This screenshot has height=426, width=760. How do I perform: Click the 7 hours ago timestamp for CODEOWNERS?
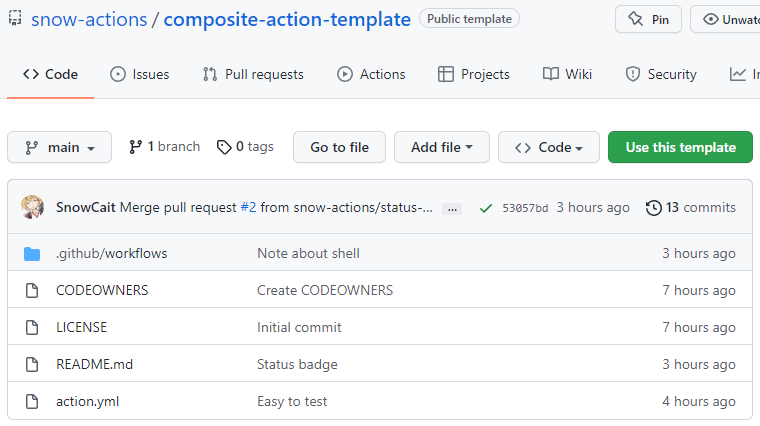699,290
